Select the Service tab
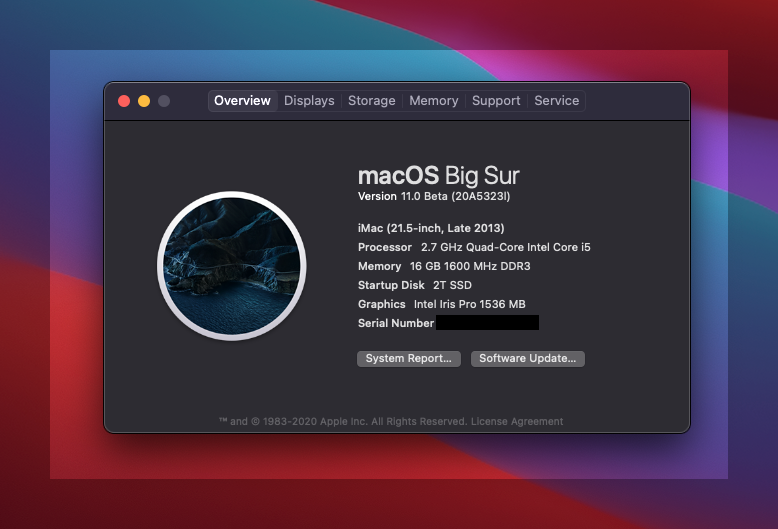The image size is (778, 529). pos(557,101)
